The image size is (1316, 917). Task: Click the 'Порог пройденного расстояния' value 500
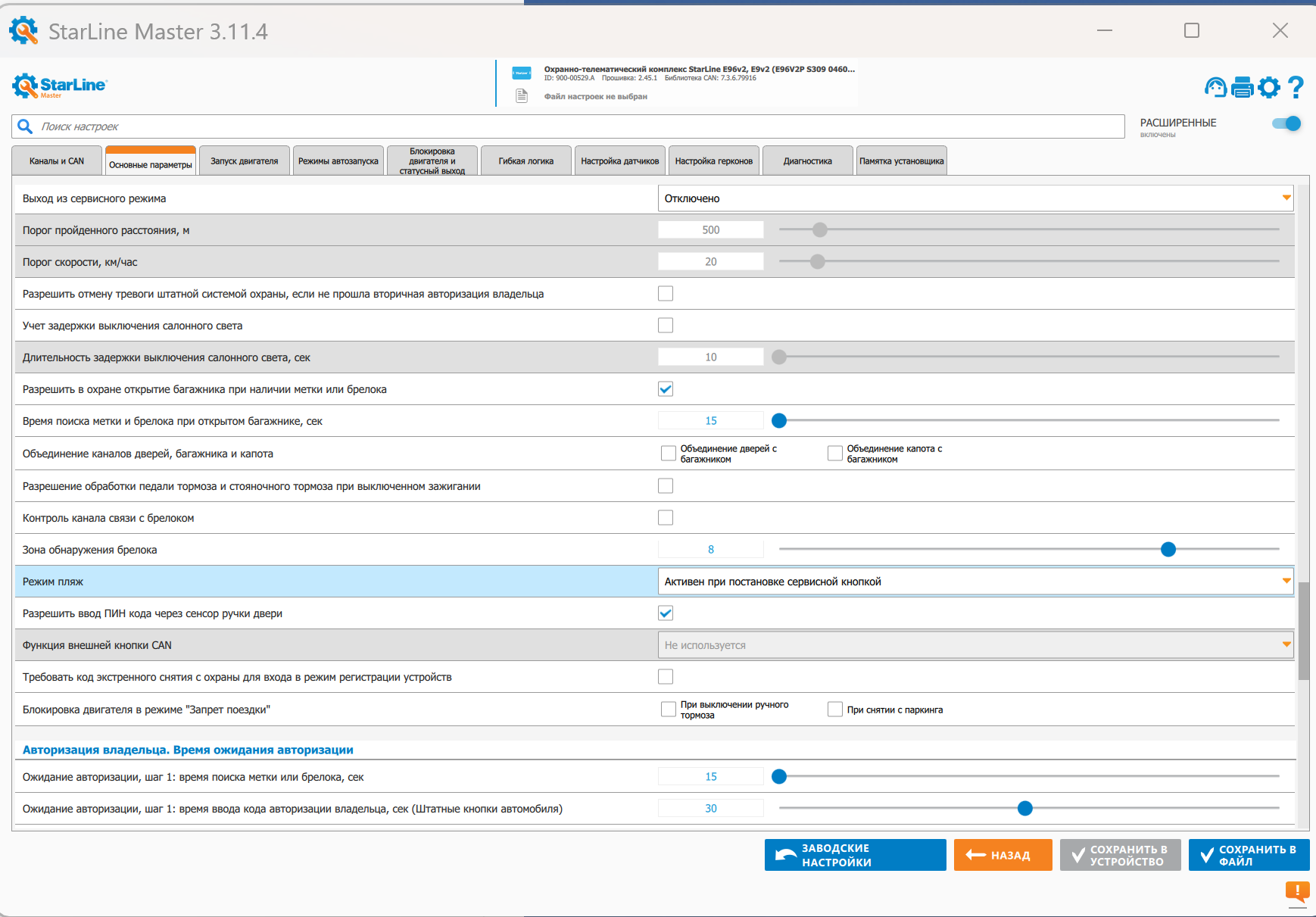711,230
